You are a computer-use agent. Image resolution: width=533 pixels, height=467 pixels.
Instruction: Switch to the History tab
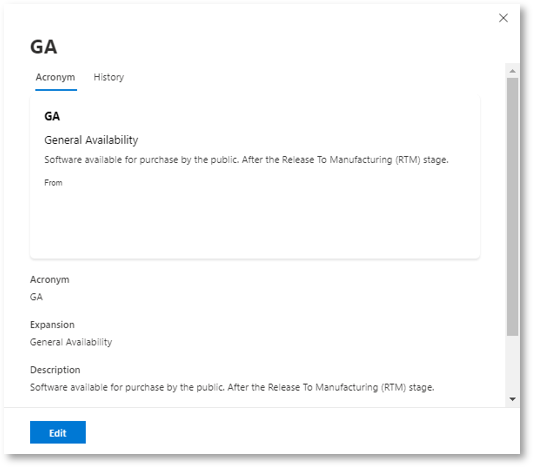pos(109,77)
